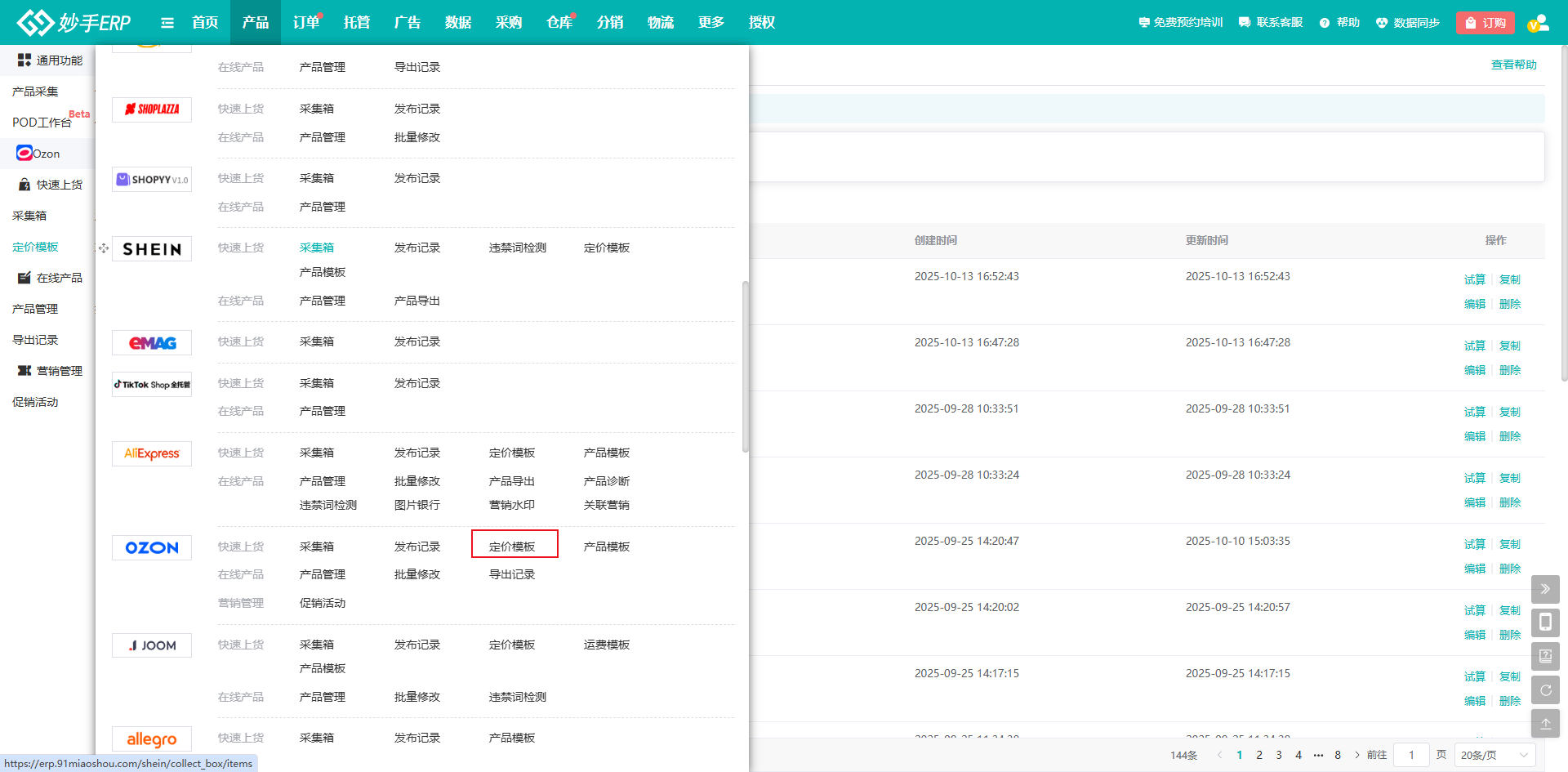Open the 20条/页 page size dropdown
The height and width of the screenshot is (772, 1568).
[1494, 755]
